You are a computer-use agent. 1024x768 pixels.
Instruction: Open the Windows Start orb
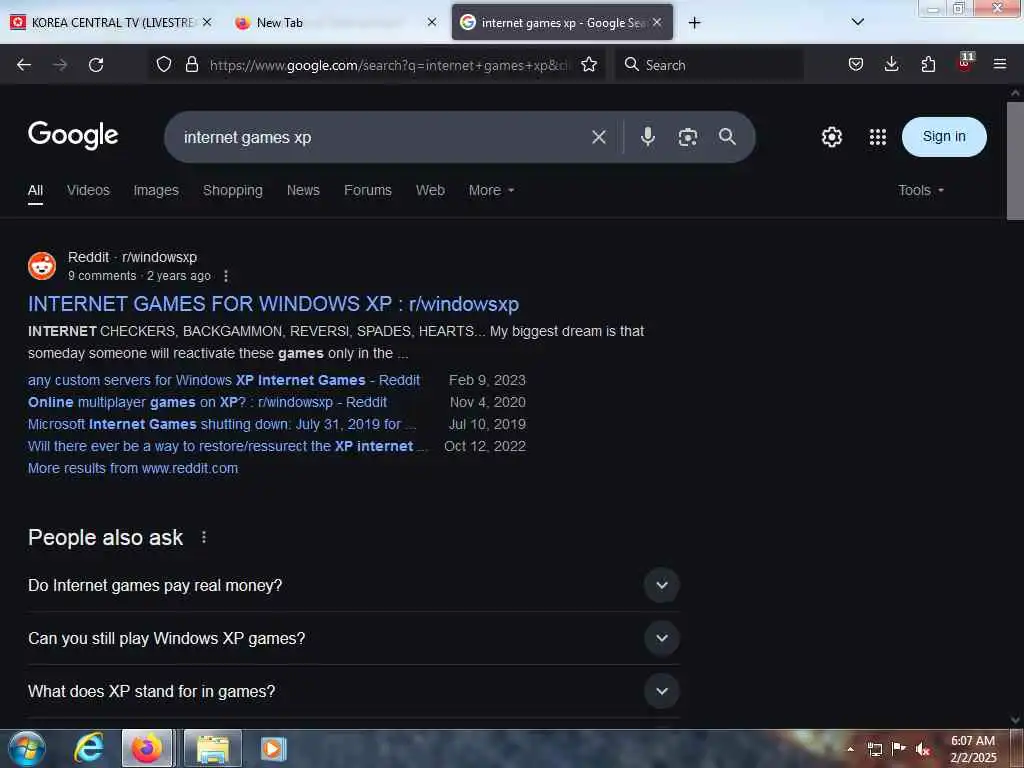[26, 748]
